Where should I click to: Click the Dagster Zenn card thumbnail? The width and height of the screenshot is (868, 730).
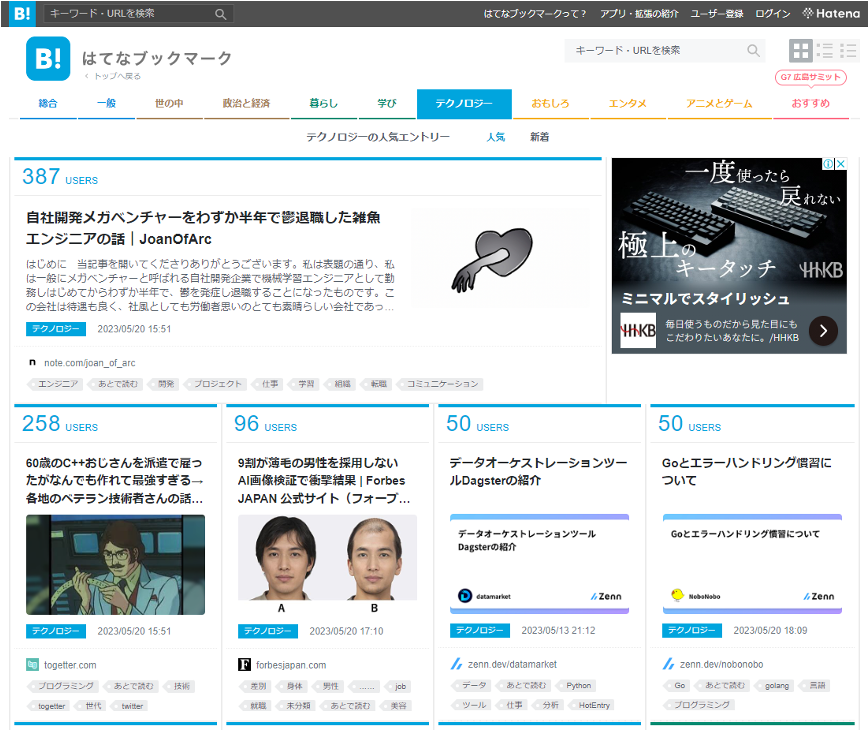point(539,565)
